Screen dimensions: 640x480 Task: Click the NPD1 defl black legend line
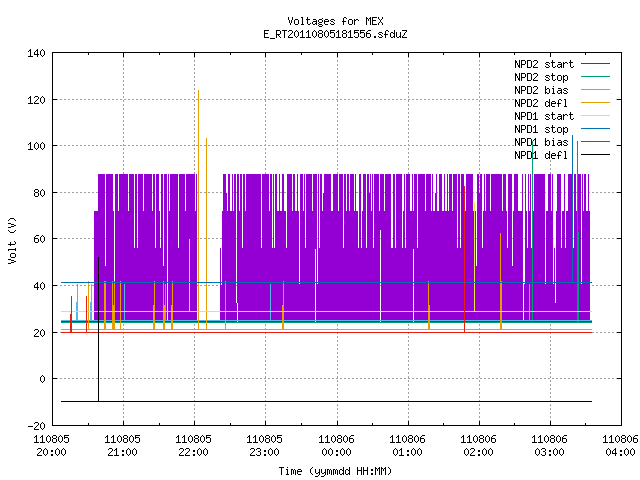595,155
